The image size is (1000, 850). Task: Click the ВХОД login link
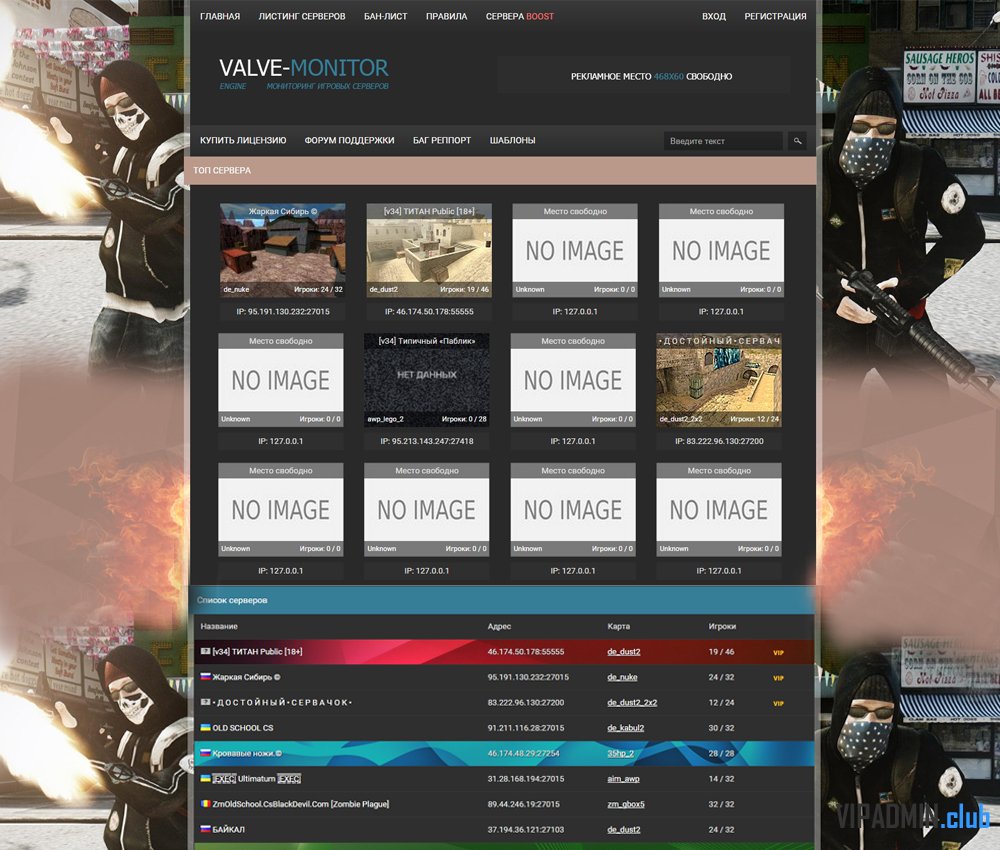714,17
